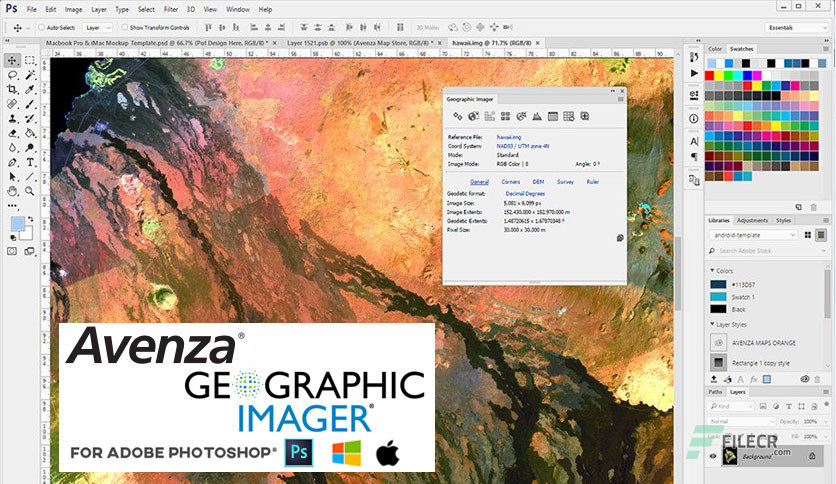Select the Rectangular Marquee tool

30,60
